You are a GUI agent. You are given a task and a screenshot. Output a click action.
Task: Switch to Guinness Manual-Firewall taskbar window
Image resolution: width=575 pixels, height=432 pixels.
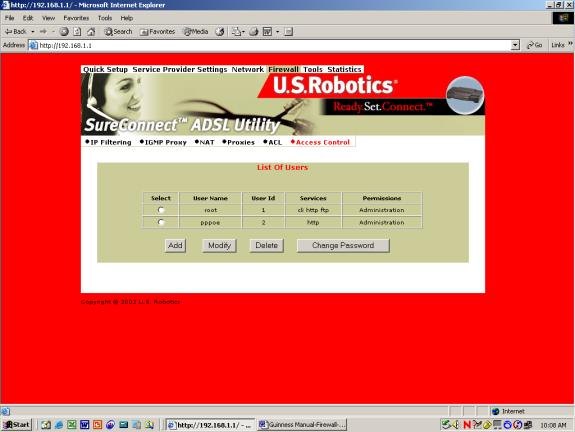(302, 425)
